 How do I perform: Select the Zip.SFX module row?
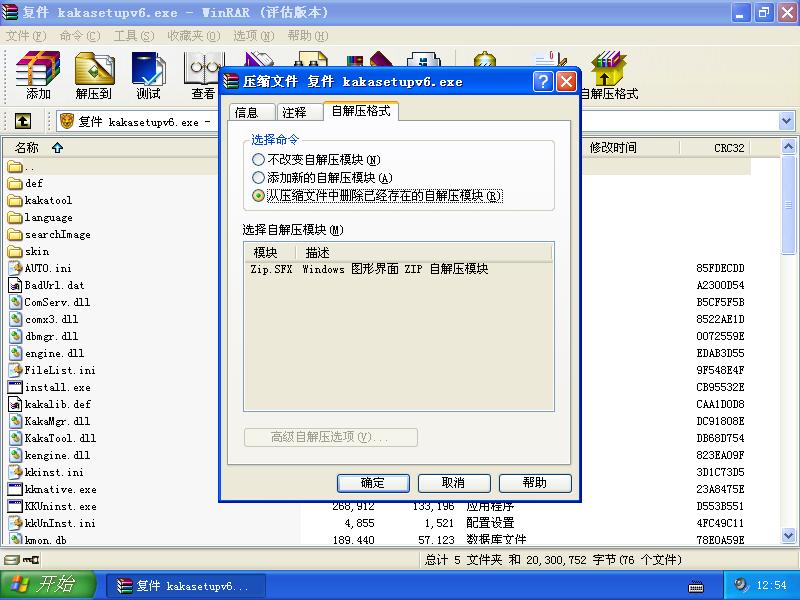pyautogui.click(x=398, y=269)
